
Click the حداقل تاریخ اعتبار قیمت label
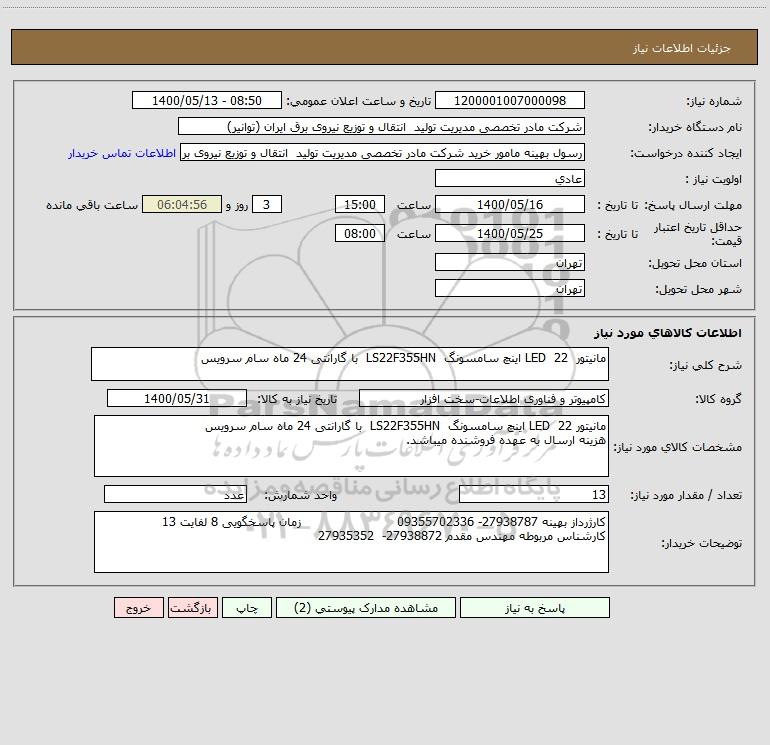tap(697, 234)
